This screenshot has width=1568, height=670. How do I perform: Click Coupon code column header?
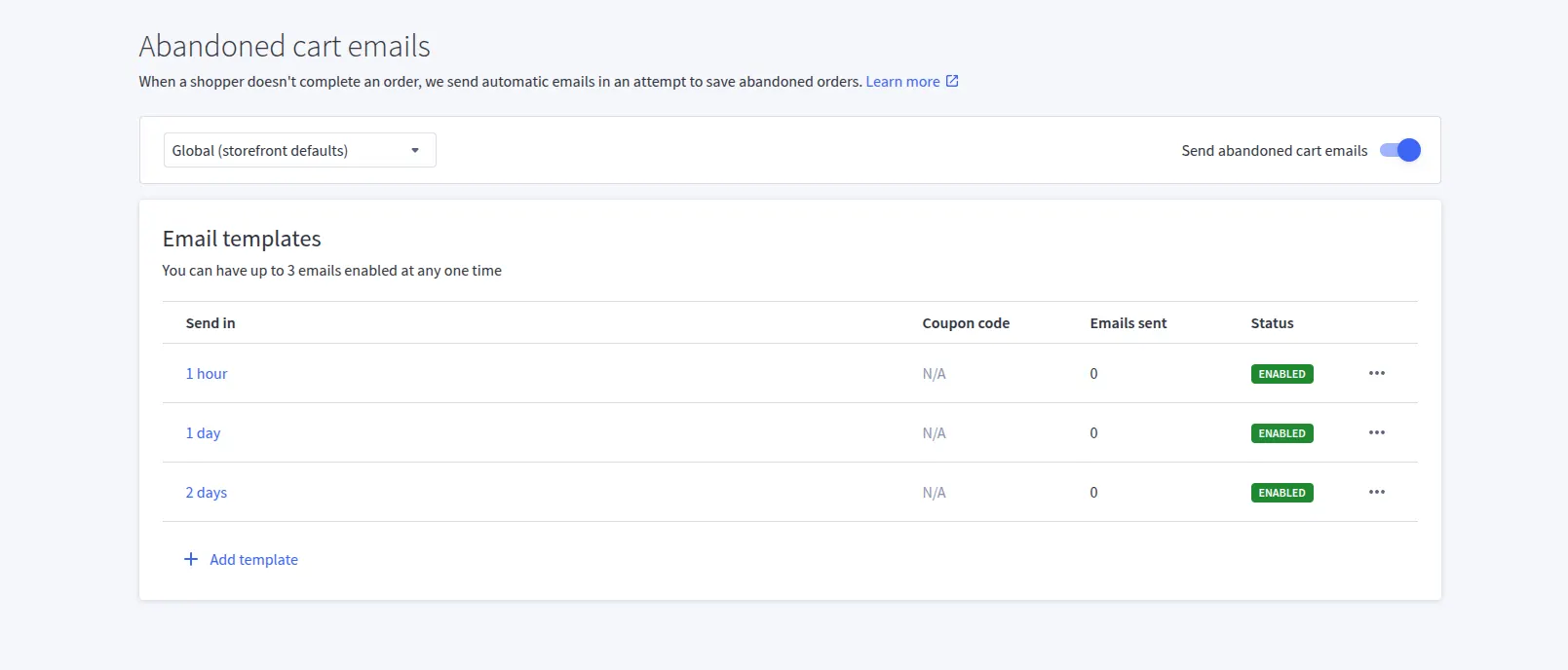(966, 323)
